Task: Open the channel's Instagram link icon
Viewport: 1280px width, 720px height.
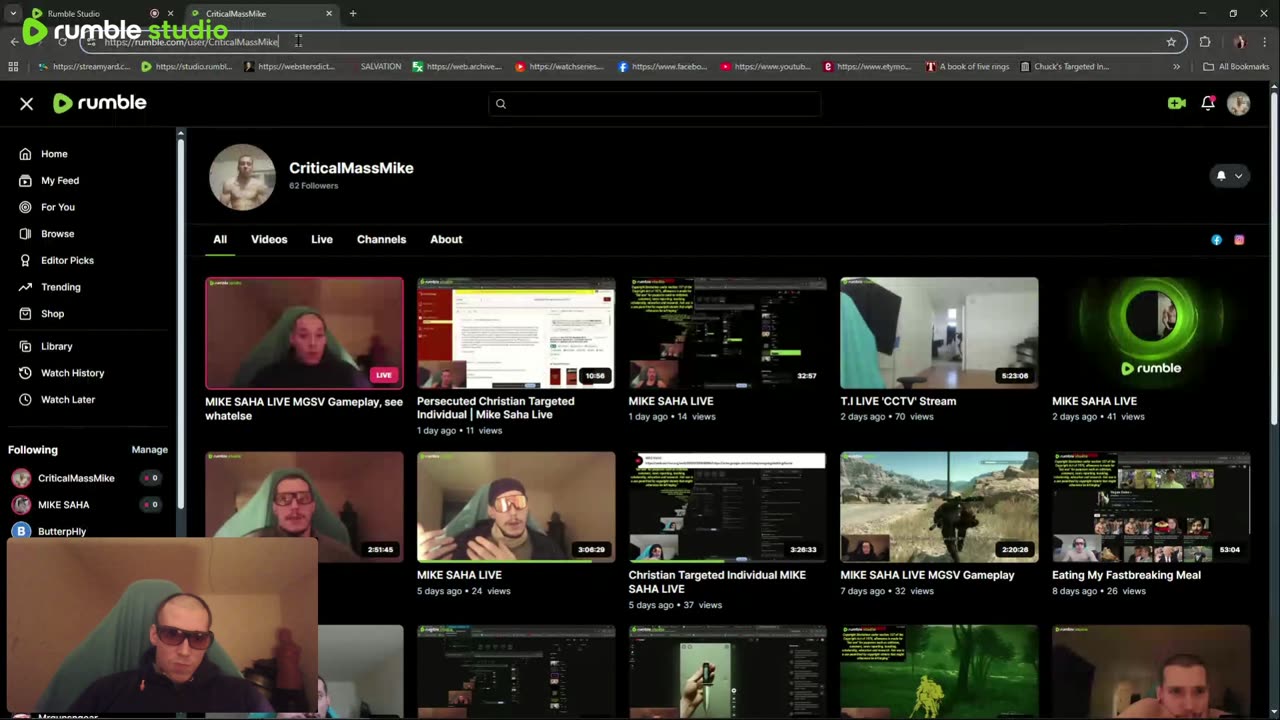Action: pyautogui.click(x=1239, y=240)
